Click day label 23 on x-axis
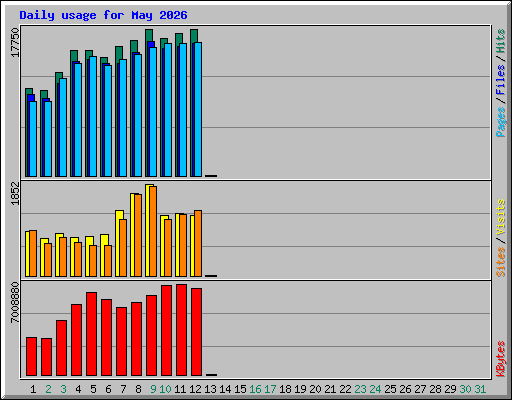Image resolution: width=512 pixels, height=400 pixels. [360, 389]
